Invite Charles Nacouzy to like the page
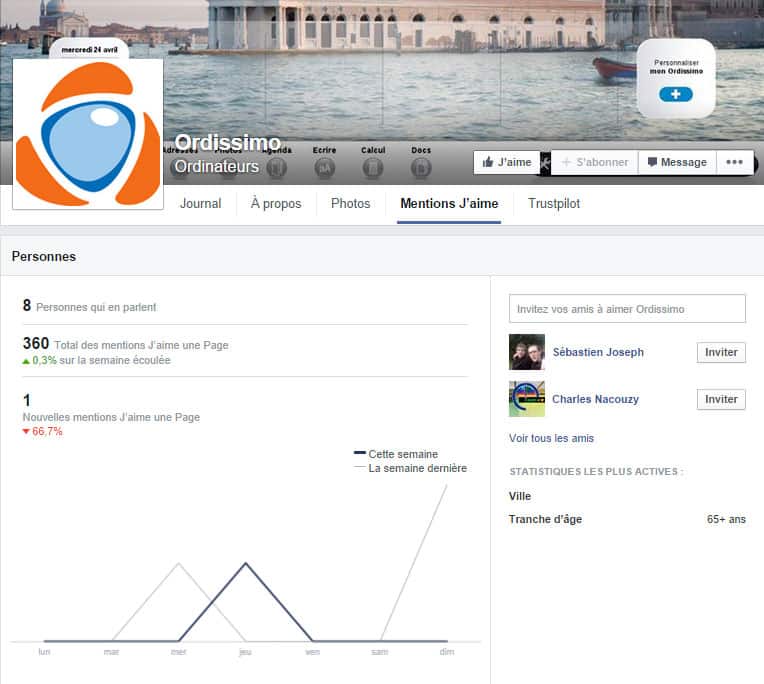This screenshot has height=684, width=764. [721, 399]
